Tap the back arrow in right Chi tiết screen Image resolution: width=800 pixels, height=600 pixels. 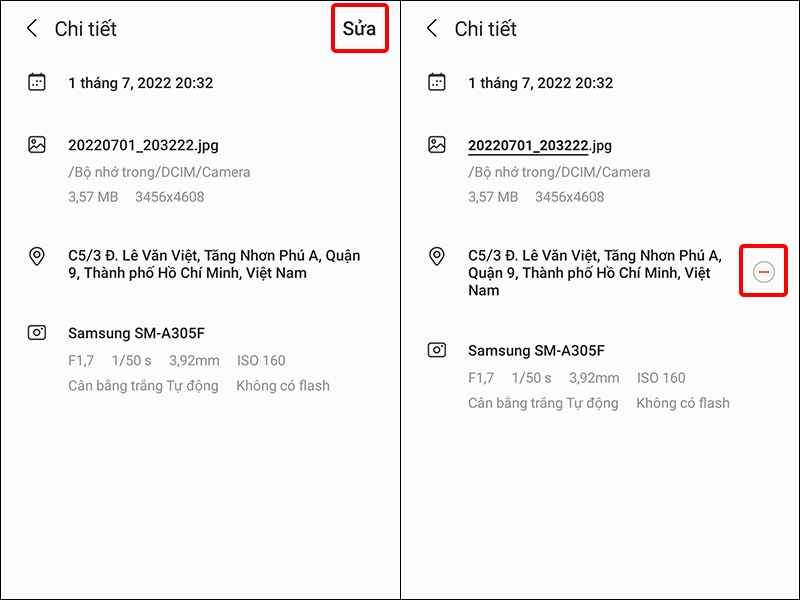click(432, 29)
